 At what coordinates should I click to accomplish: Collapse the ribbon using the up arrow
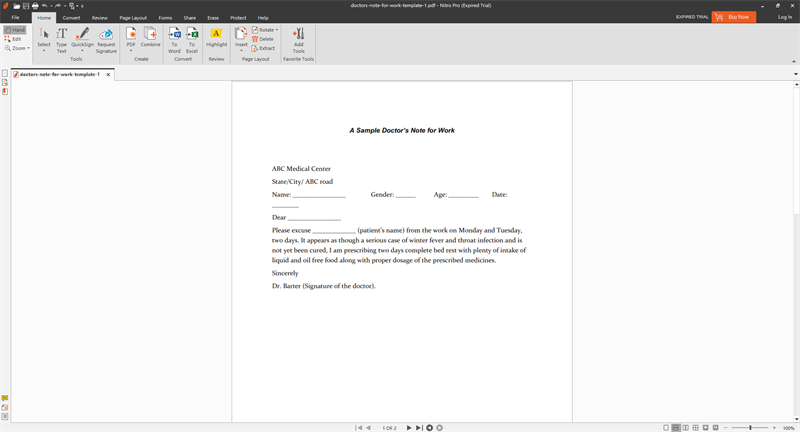(x=793, y=61)
